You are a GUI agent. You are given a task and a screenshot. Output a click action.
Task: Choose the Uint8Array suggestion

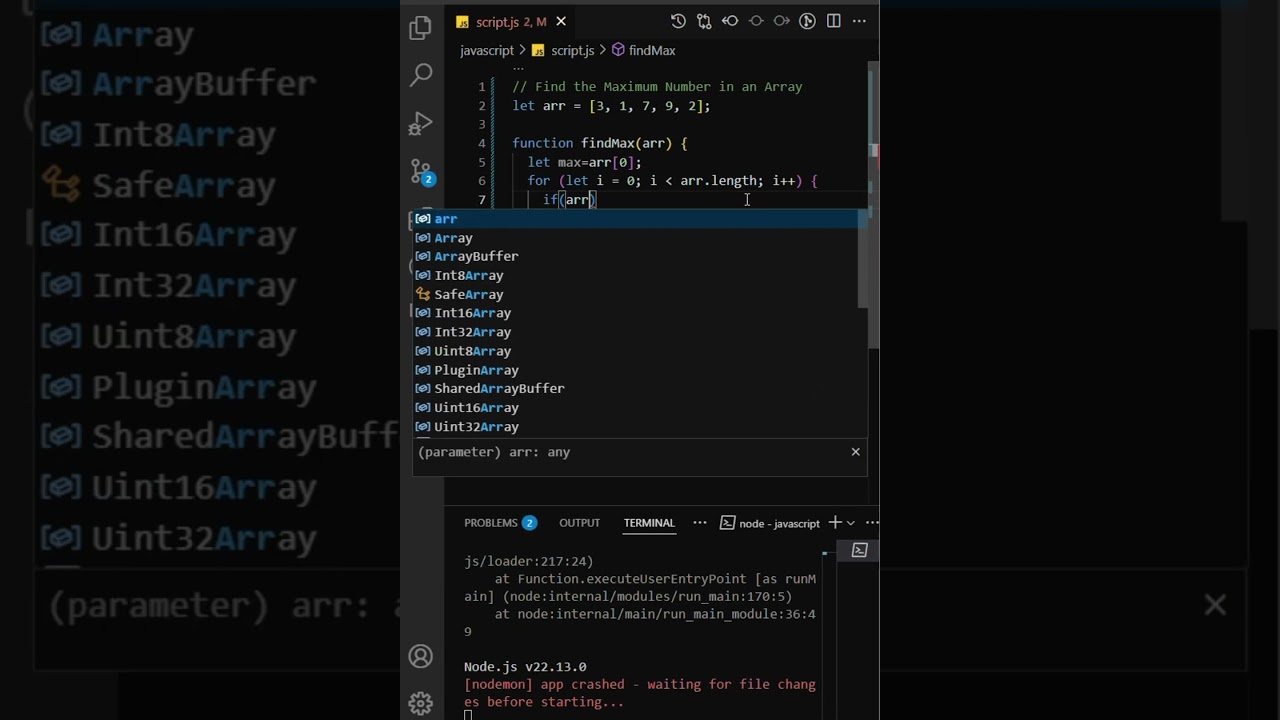pos(636,351)
